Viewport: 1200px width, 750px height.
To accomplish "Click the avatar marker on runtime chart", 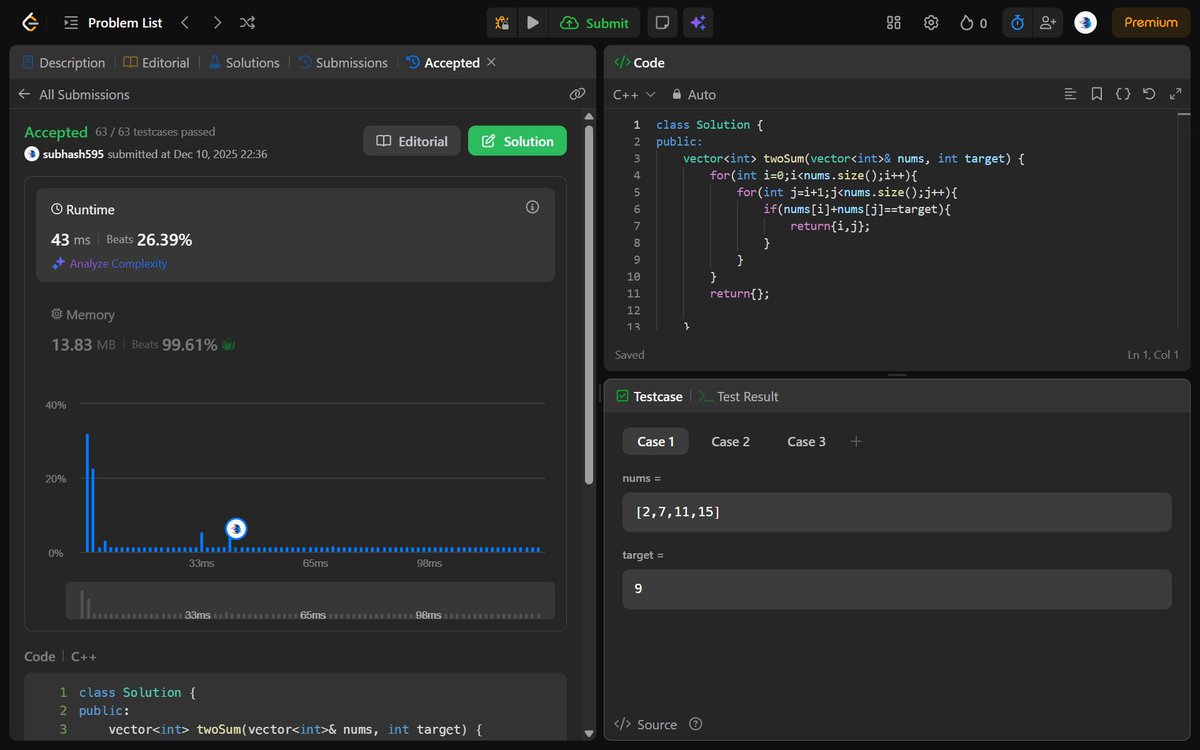I will click(x=236, y=528).
